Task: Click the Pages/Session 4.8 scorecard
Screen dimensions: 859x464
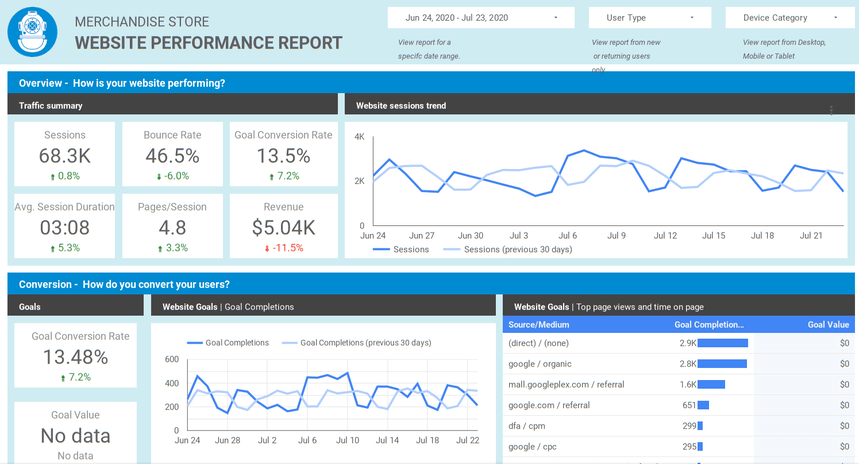Action: tap(174, 222)
